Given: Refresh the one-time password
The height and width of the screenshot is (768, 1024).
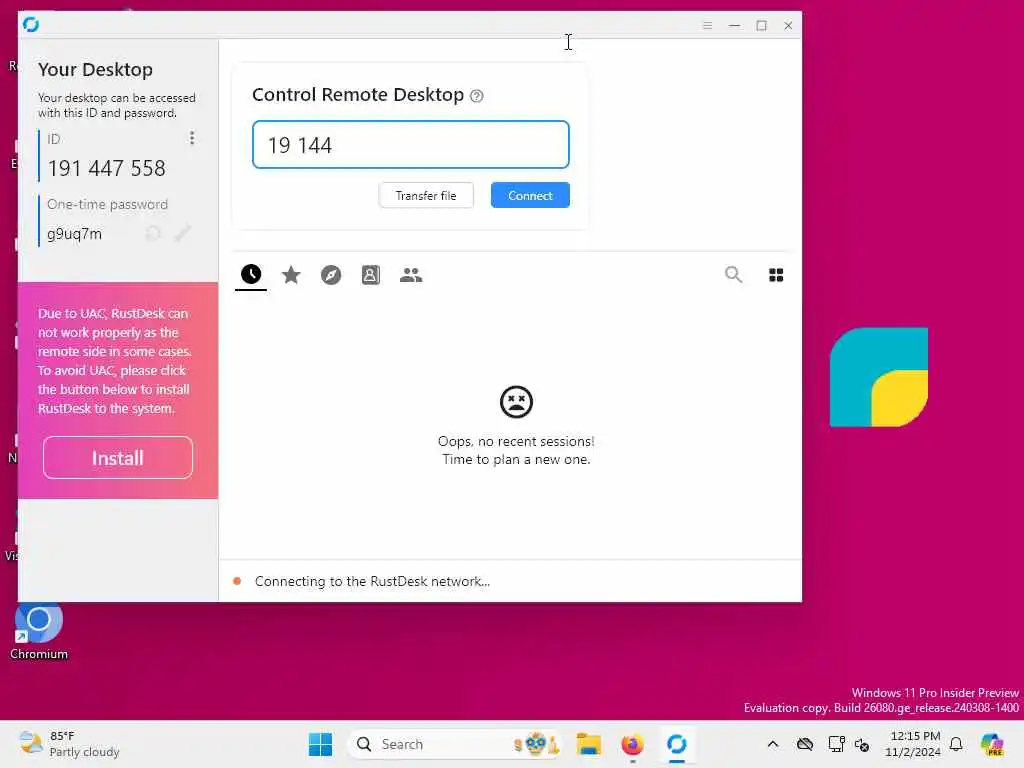Looking at the screenshot, I should 153,233.
